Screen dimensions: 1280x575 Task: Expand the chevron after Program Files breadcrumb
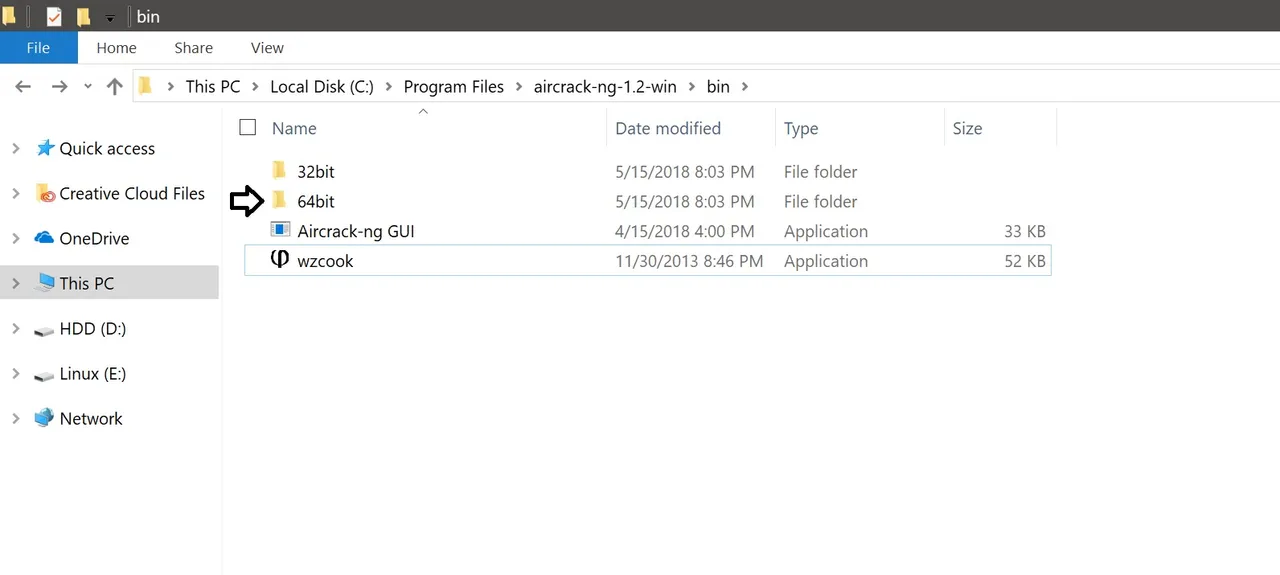click(519, 87)
